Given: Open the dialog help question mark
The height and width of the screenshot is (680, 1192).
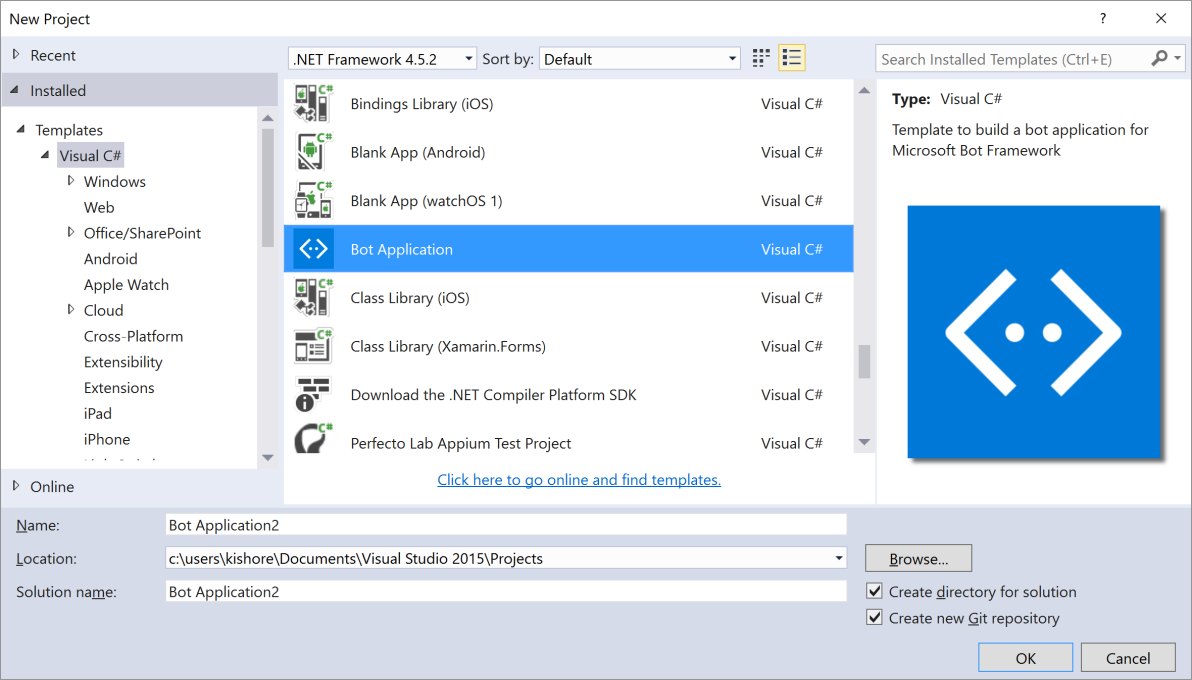Looking at the screenshot, I should click(x=1103, y=19).
